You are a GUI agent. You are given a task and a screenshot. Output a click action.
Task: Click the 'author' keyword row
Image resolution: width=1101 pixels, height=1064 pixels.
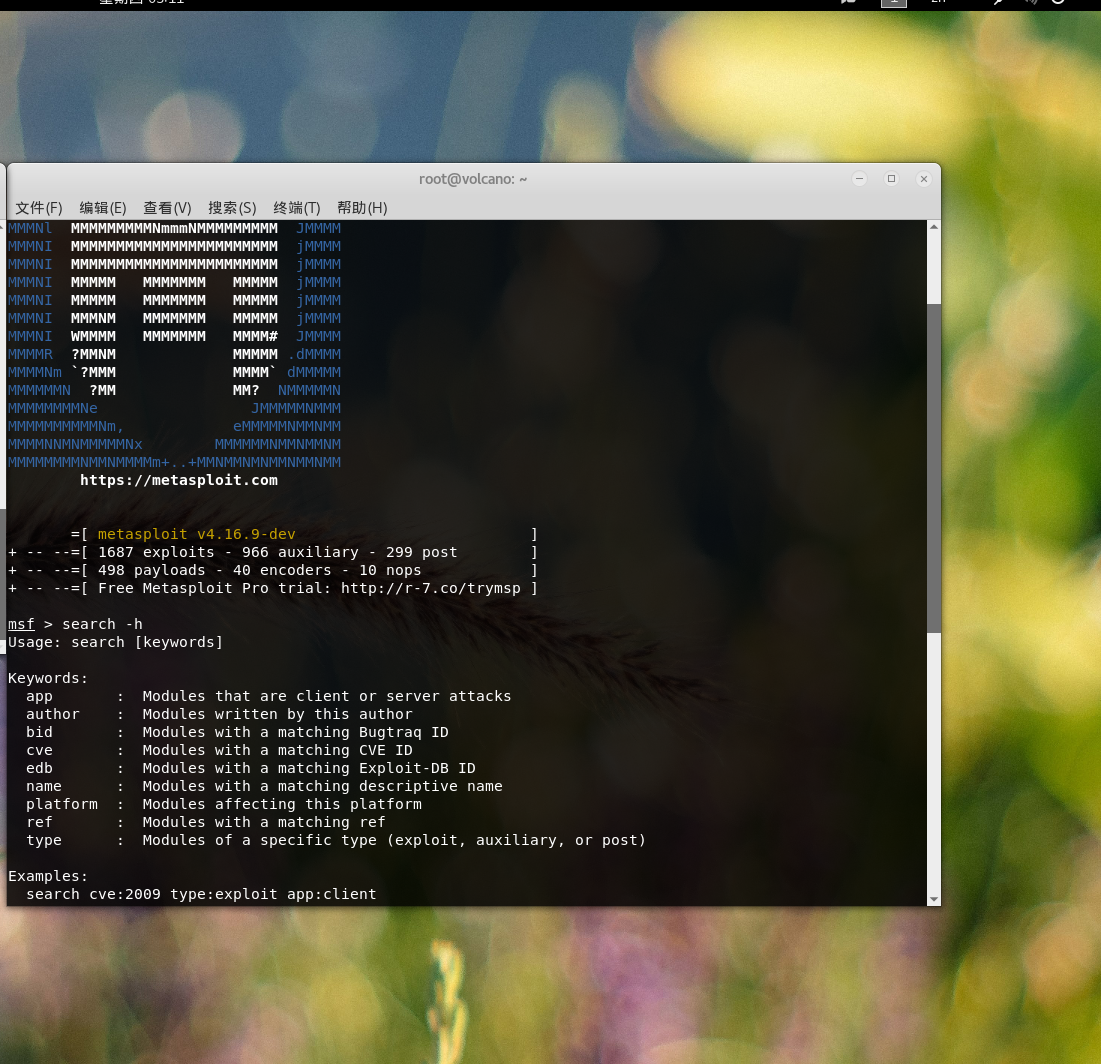219,714
